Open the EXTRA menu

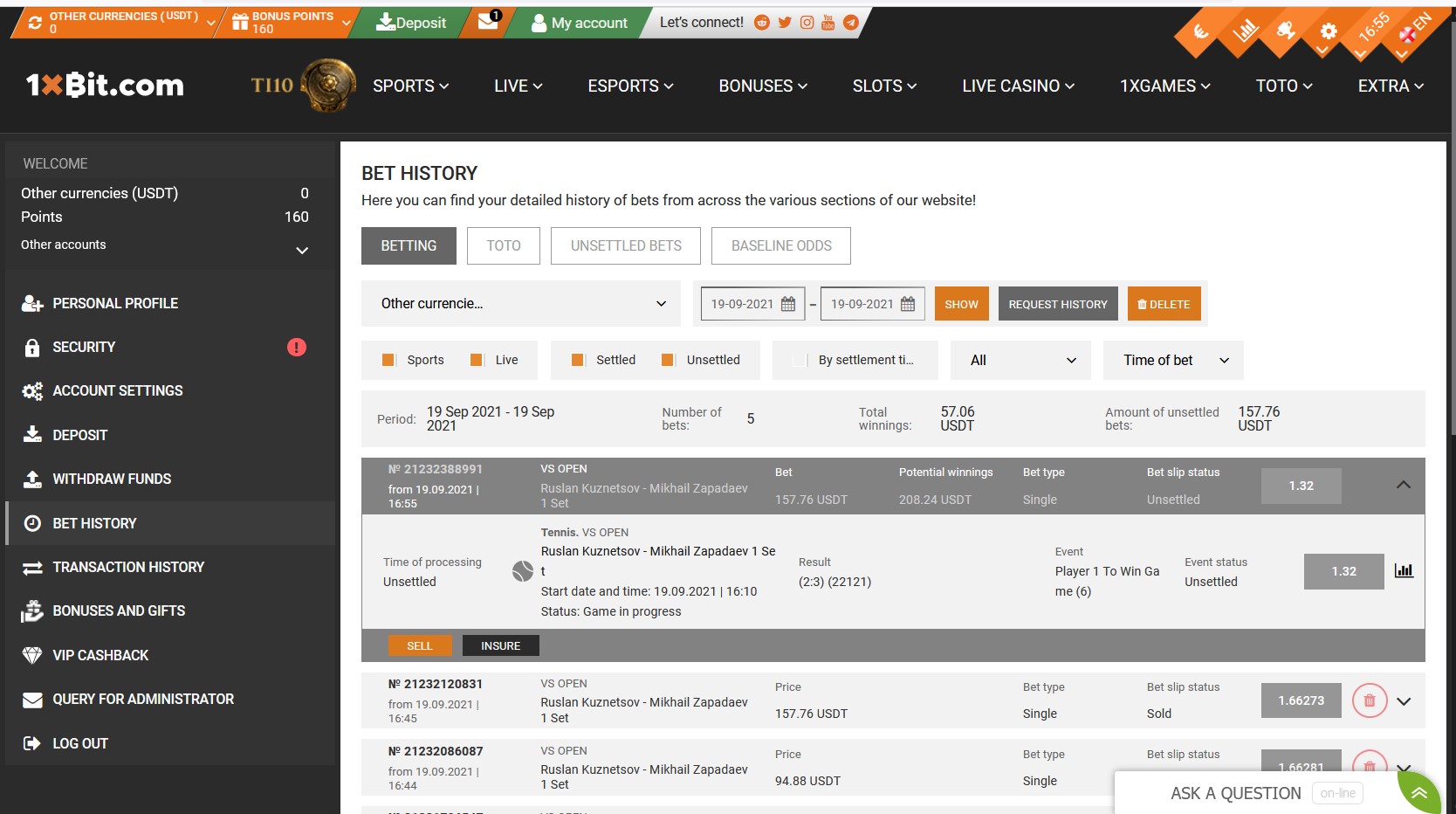click(1391, 86)
